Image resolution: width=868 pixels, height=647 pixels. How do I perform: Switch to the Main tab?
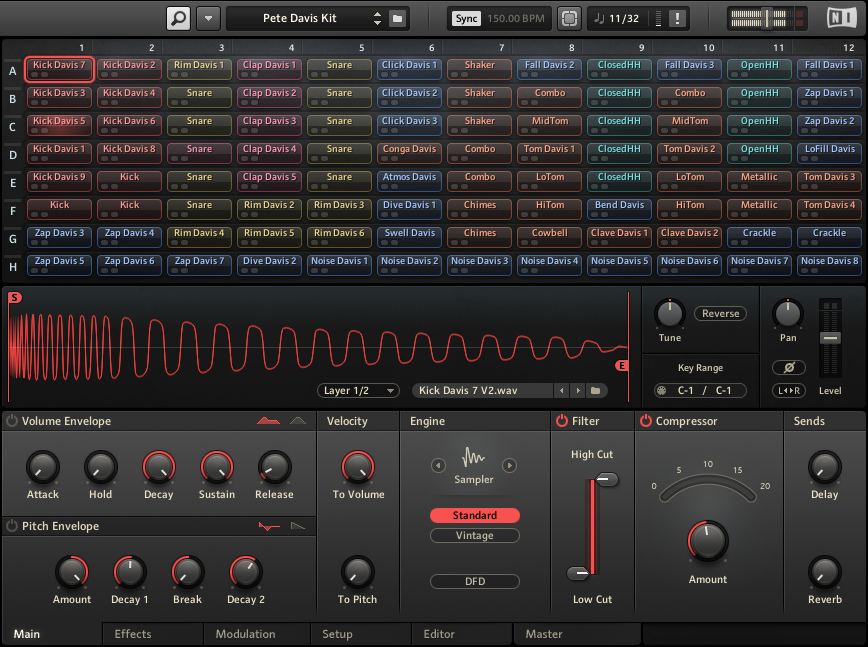[x=52, y=634]
